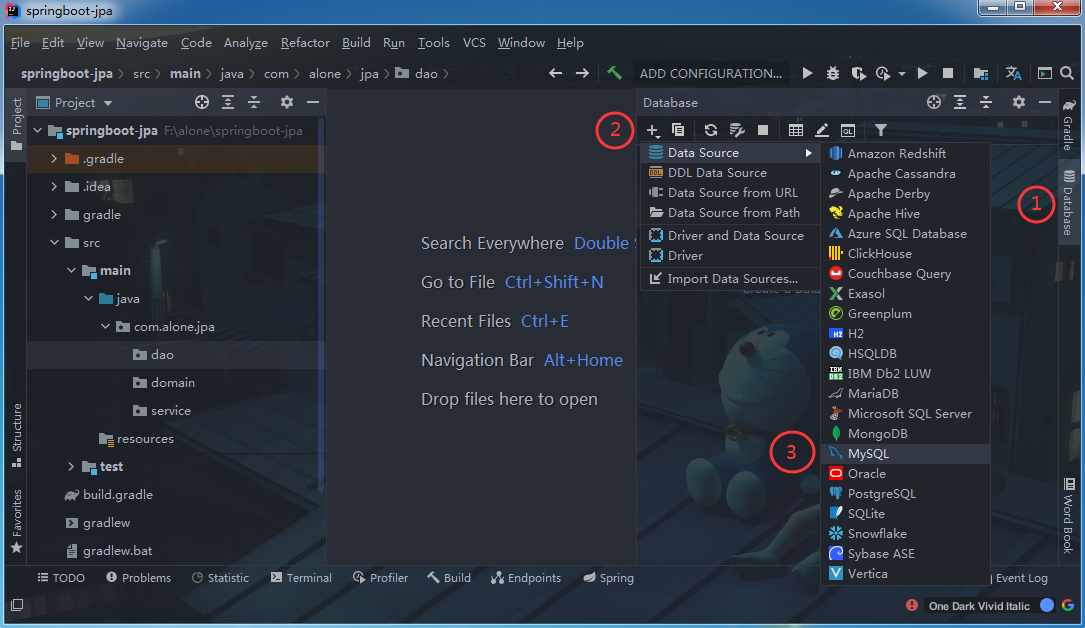1085x628 pixels.
Task: Open the Endpoints tool window
Action: (526, 578)
